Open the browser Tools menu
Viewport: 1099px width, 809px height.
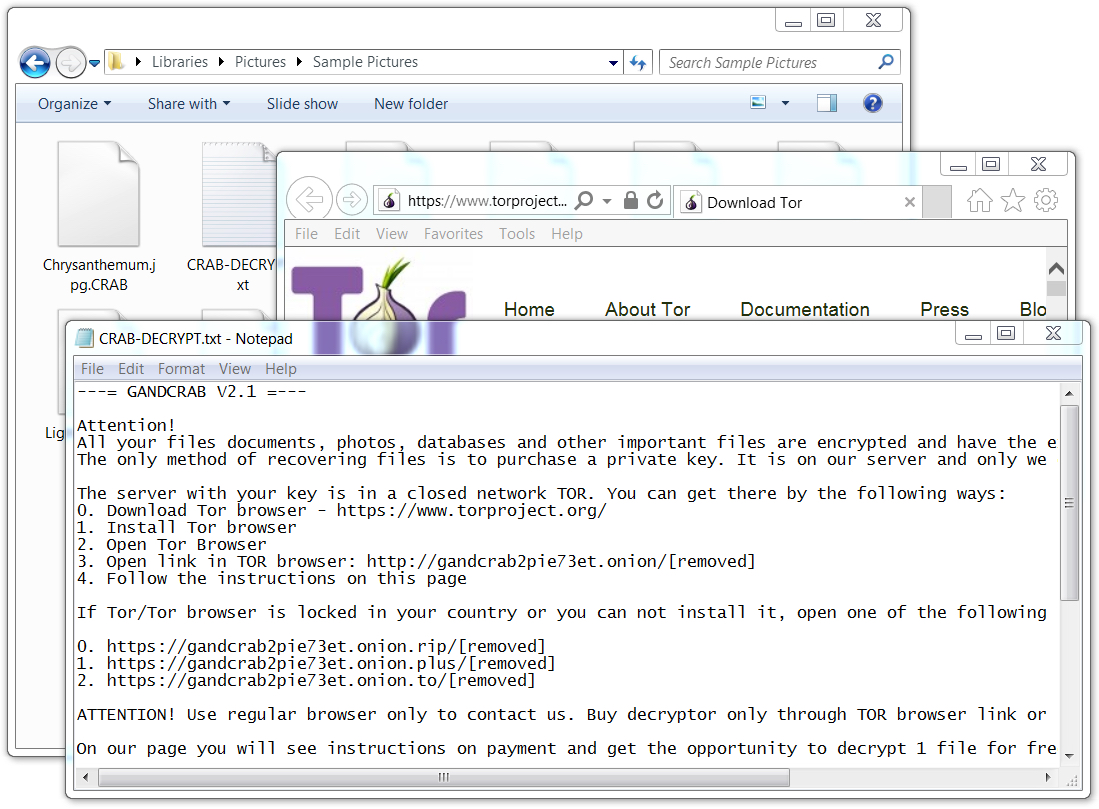pyautogui.click(x=517, y=234)
